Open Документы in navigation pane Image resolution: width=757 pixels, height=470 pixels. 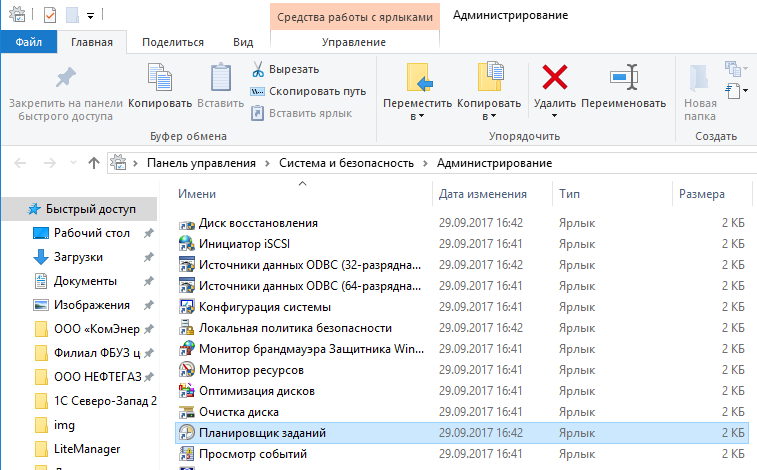[85, 281]
